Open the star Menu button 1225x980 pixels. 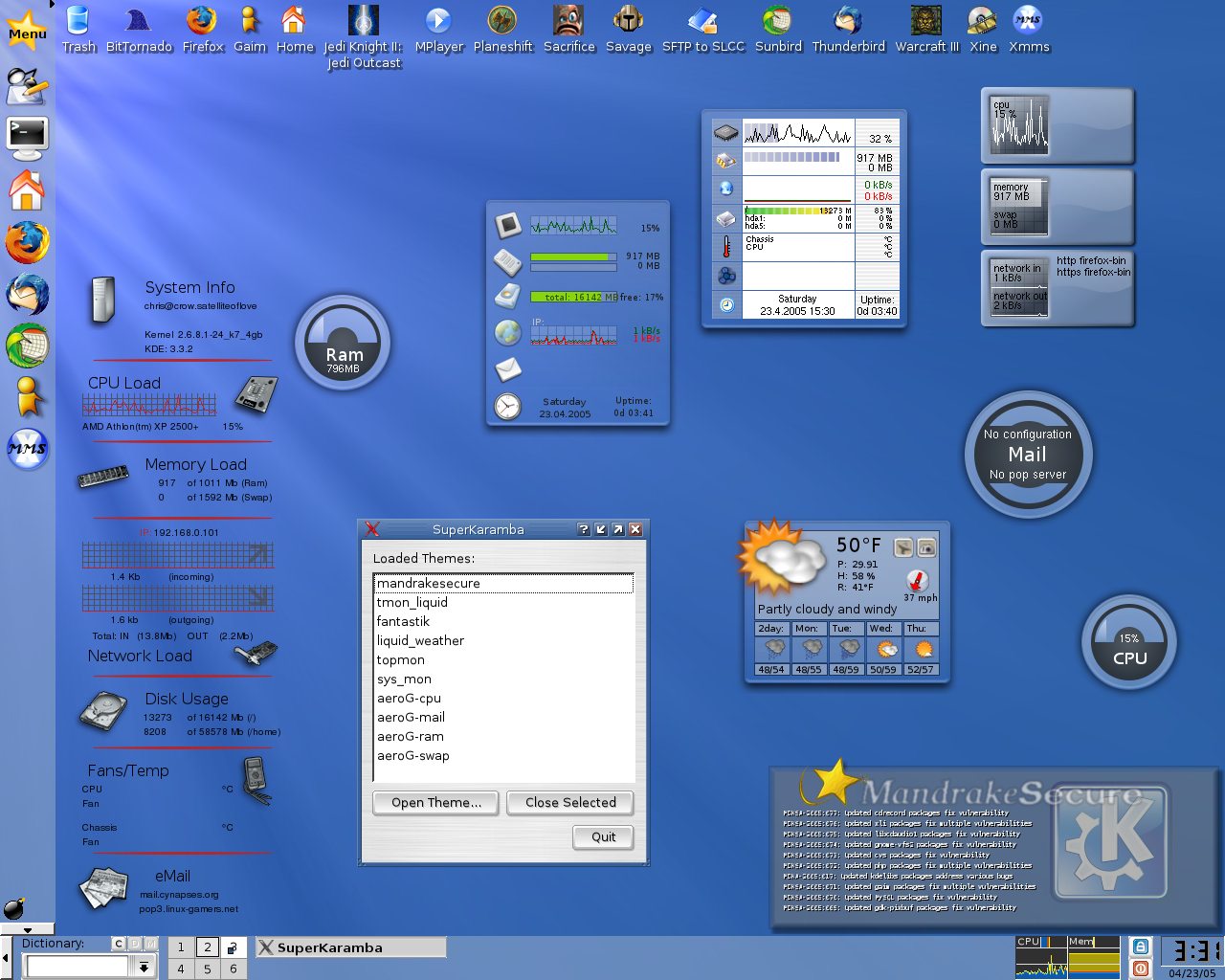(27, 32)
